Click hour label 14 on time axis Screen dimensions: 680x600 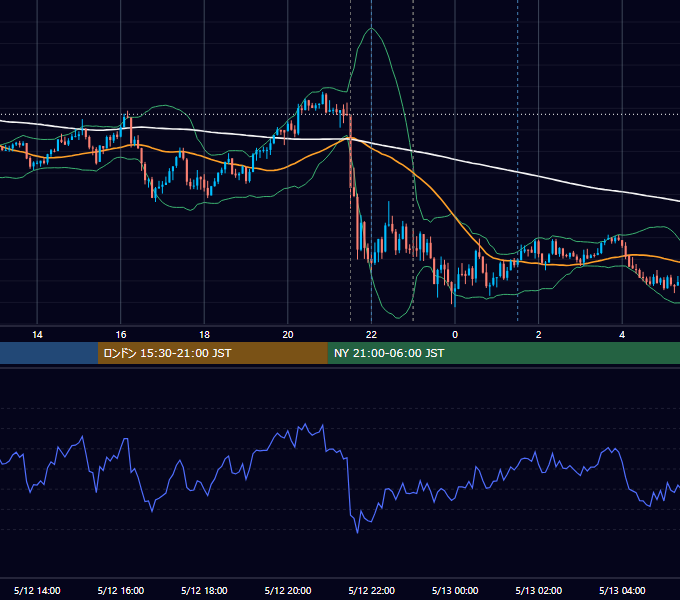coord(37,335)
